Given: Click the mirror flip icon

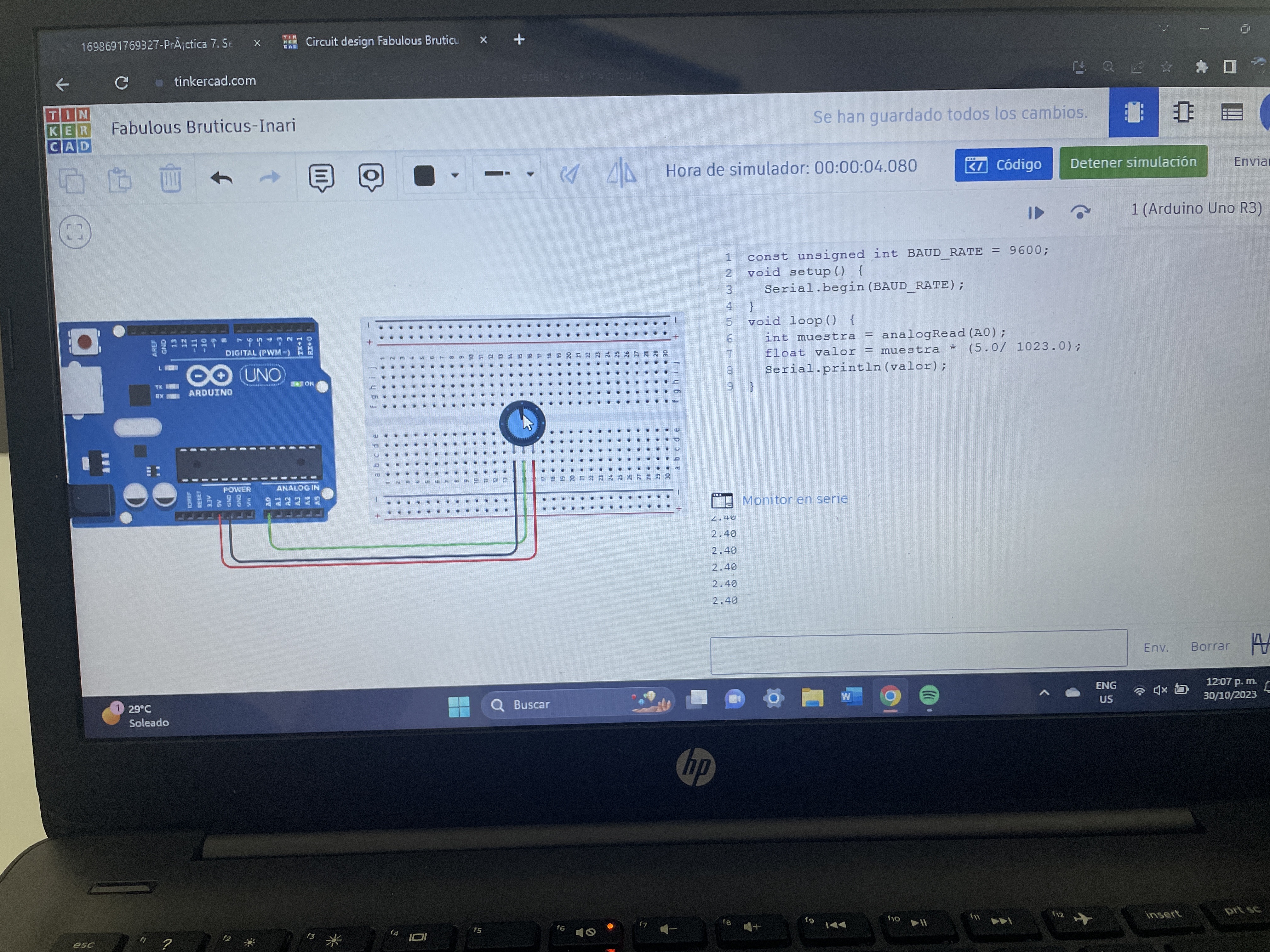Looking at the screenshot, I should click(621, 173).
